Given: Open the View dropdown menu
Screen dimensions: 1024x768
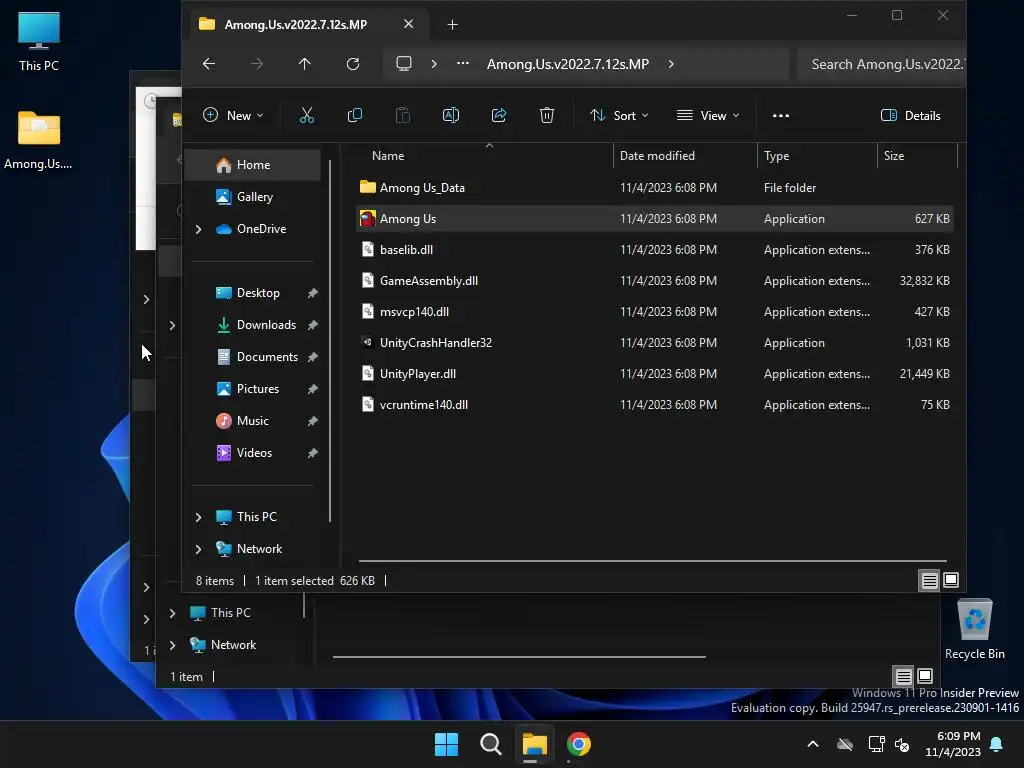Looking at the screenshot, I should pos(709,116).
